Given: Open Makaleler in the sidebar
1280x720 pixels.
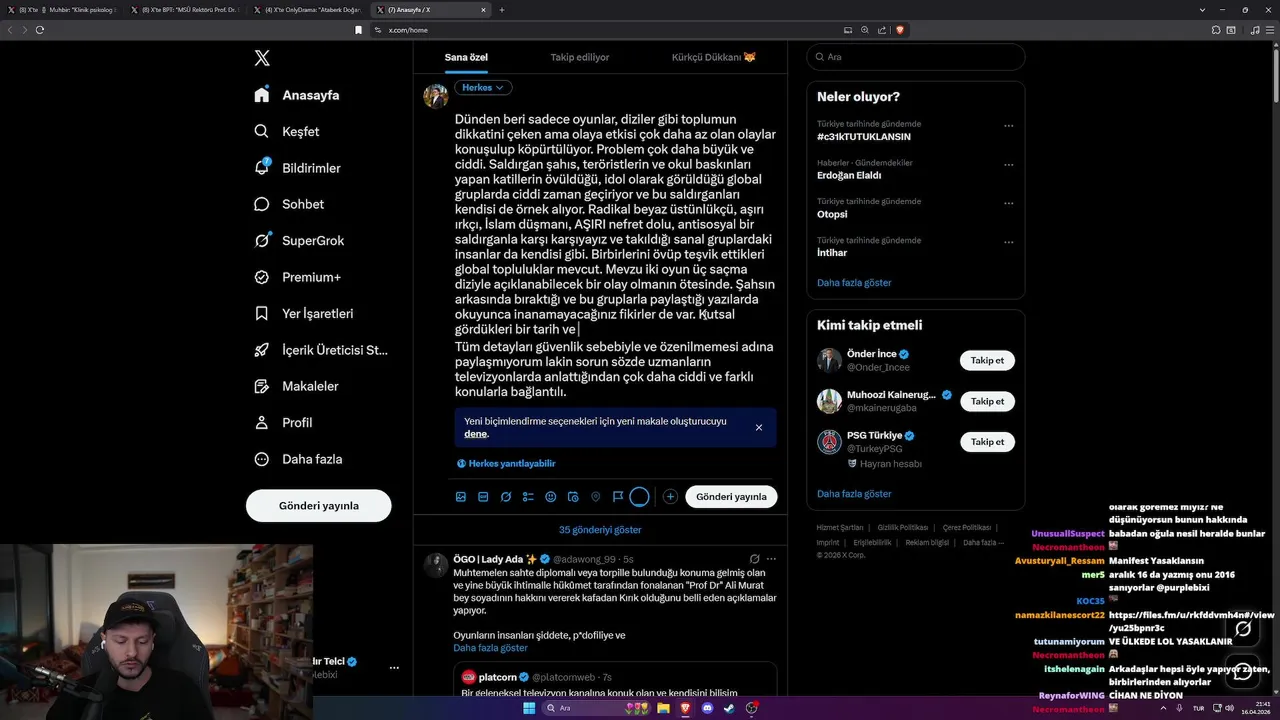Looking at the screenshot, I should pos(296,386).
